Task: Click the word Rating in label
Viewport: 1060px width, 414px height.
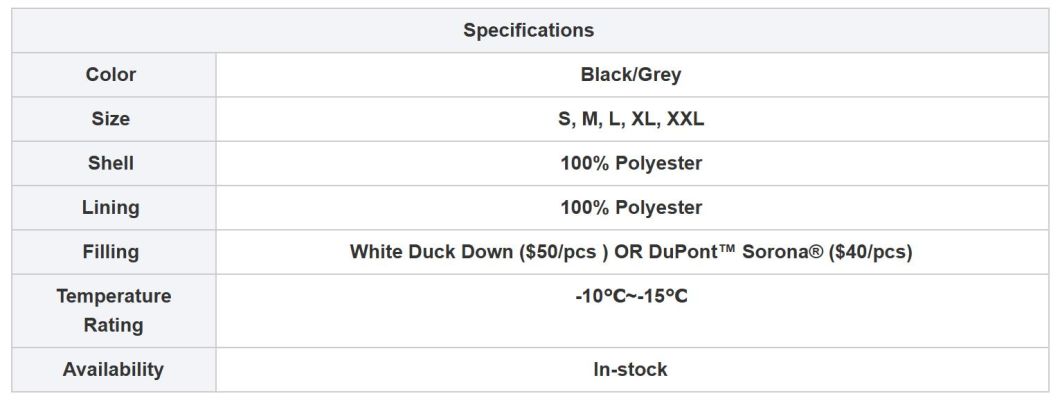Action: [114, 325]
